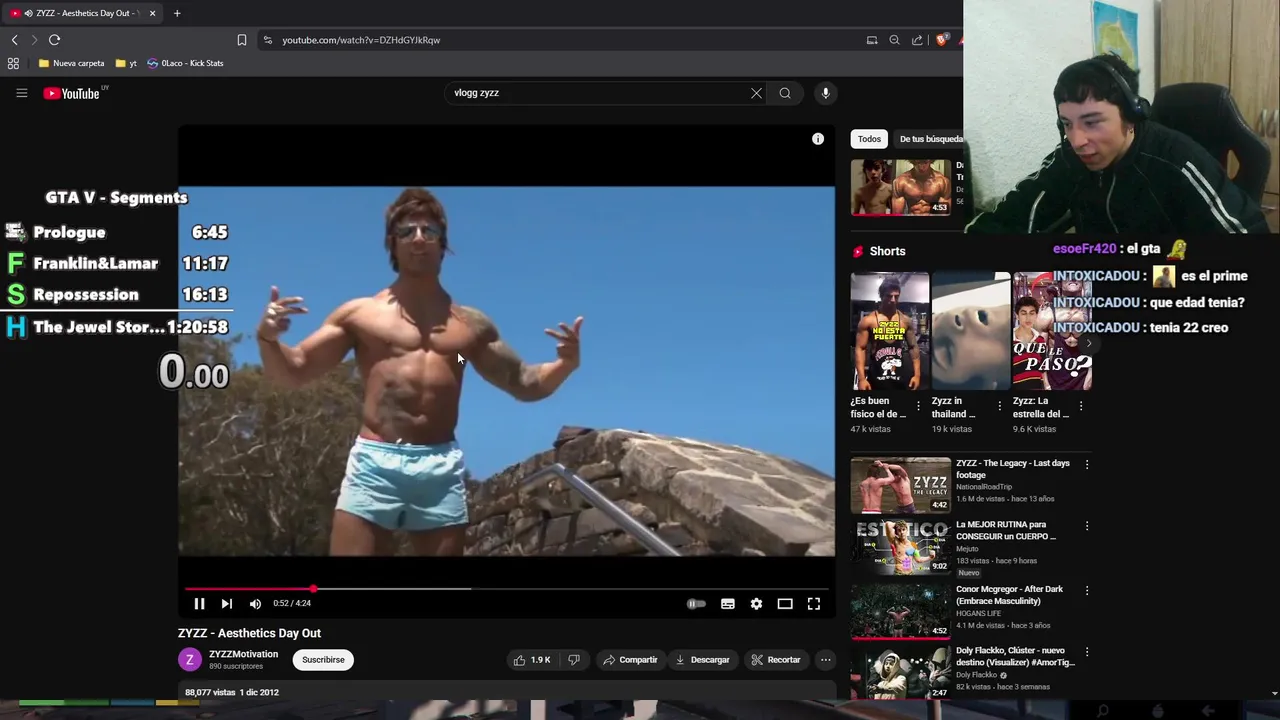
Task: Bookmark this page with the bookmark icon
Action: click(x=241, y=40)
